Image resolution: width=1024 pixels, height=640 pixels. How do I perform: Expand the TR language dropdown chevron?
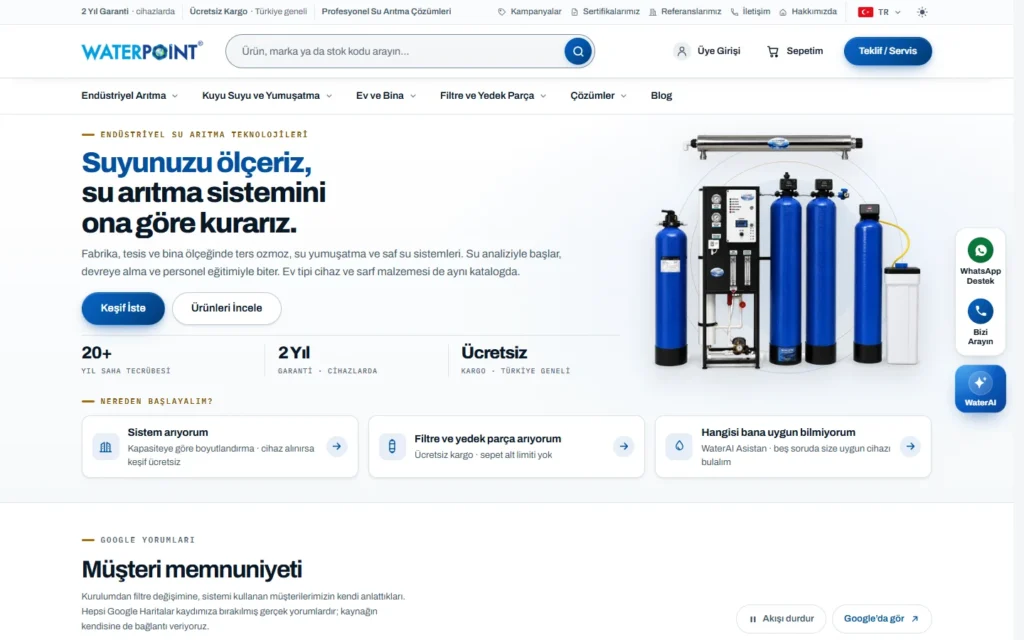(898, 12)
